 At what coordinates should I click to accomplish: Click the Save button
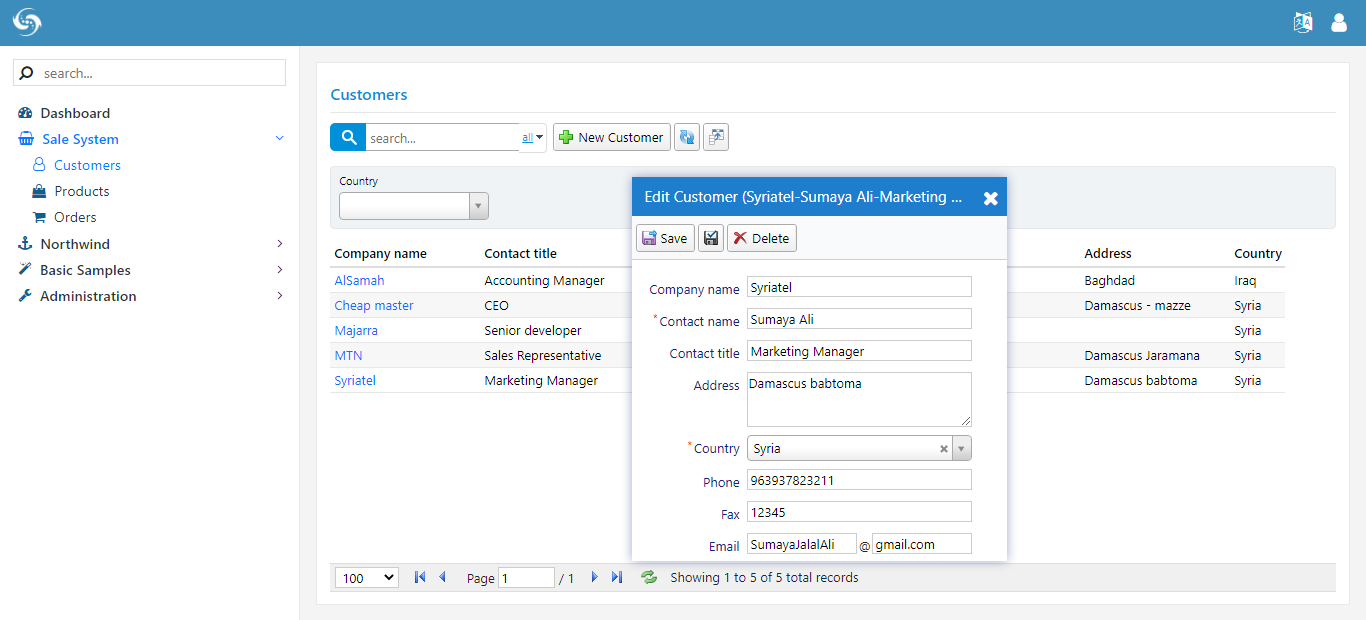tap(665, 238)
